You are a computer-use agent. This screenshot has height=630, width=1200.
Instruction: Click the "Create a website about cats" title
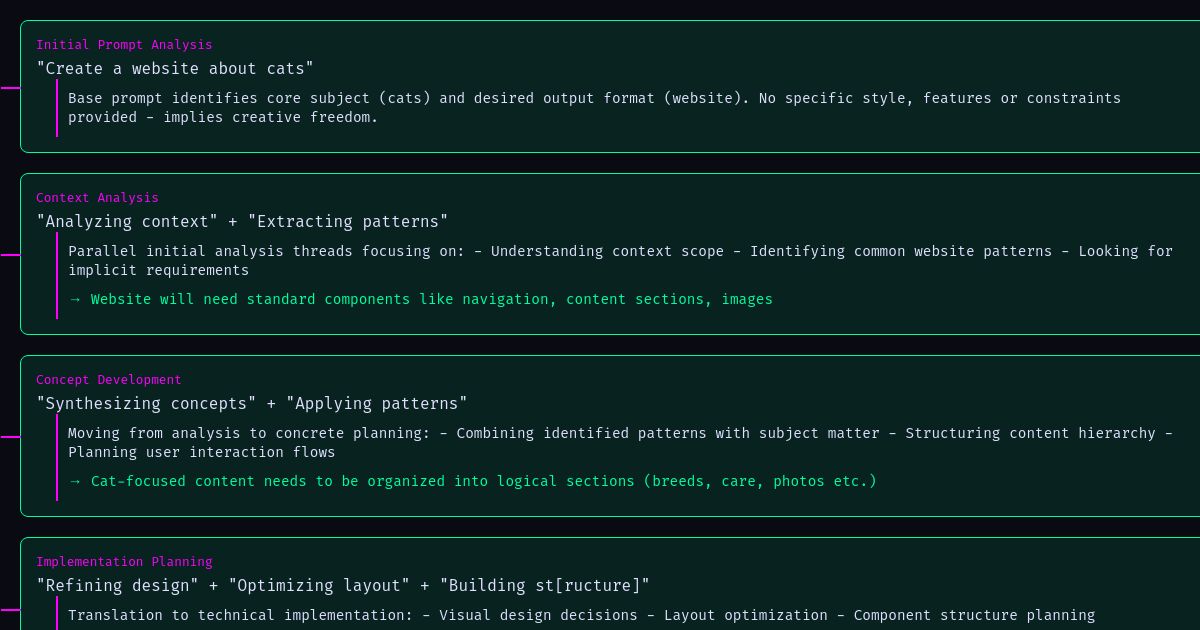pyautogui.click(x=175, y=69)
